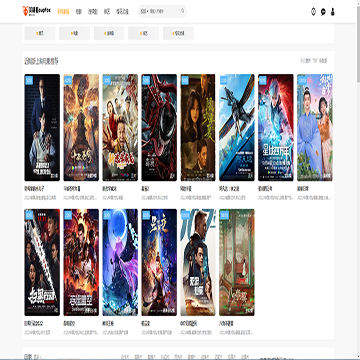Click the third gray category button
Viewport: 360px width, 360px height.
tap(109, 33)
